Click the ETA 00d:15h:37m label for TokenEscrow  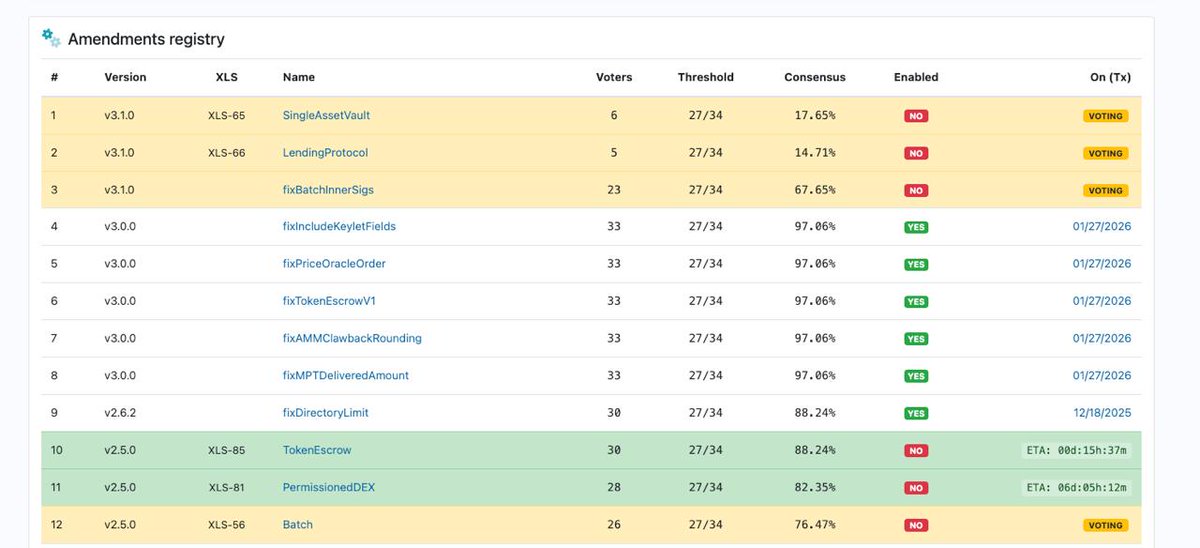1078,450
